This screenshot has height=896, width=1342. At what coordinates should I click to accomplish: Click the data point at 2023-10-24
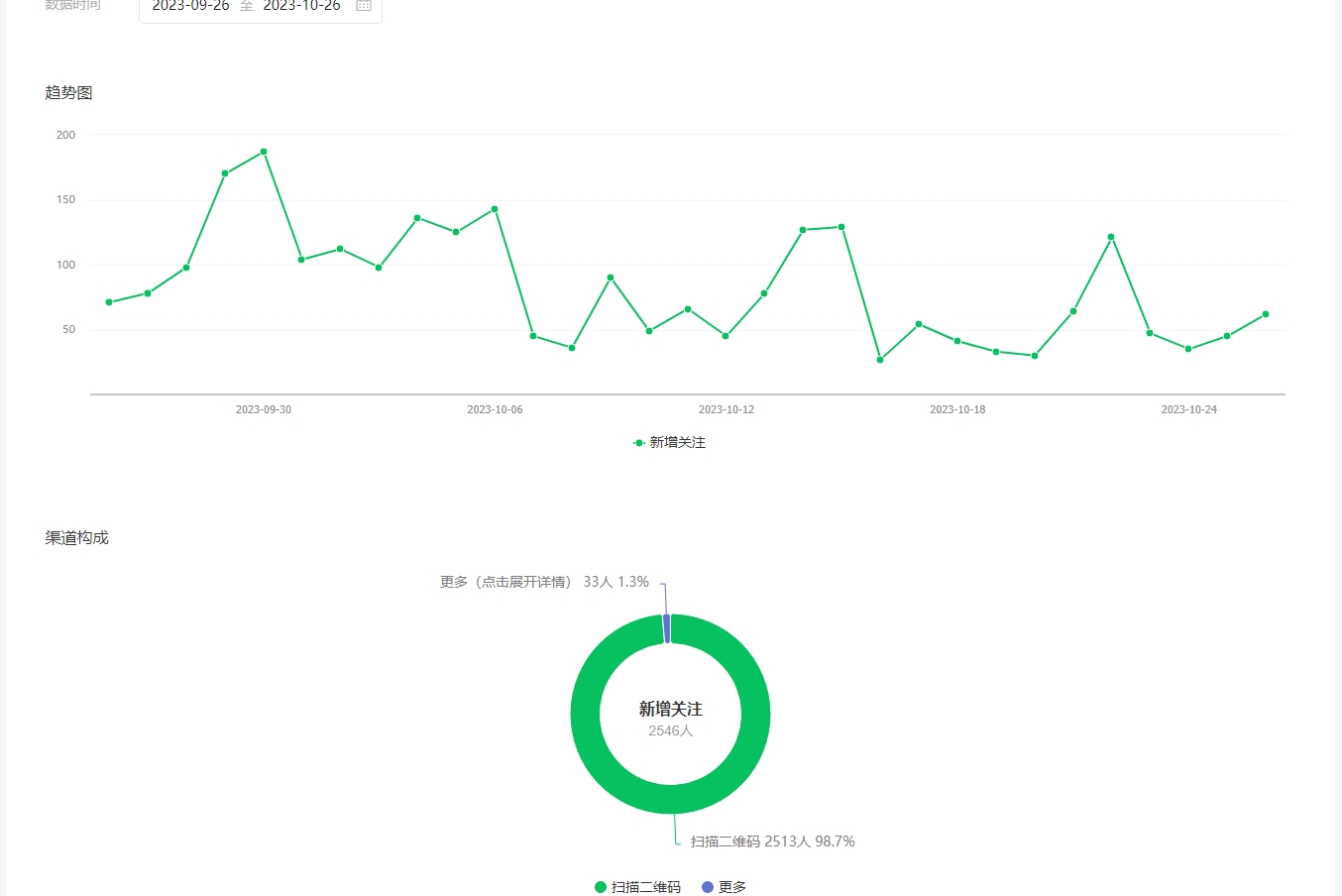point(1188,349)
